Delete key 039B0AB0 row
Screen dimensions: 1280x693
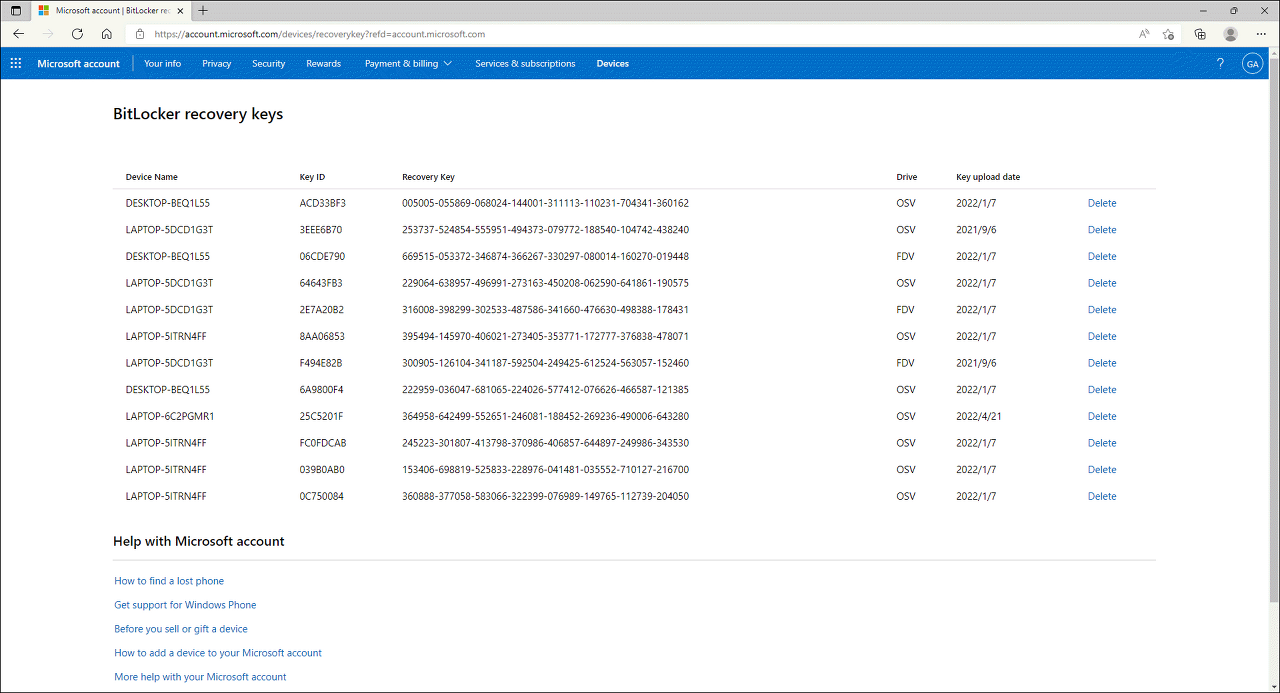[x=1102, y=469]
